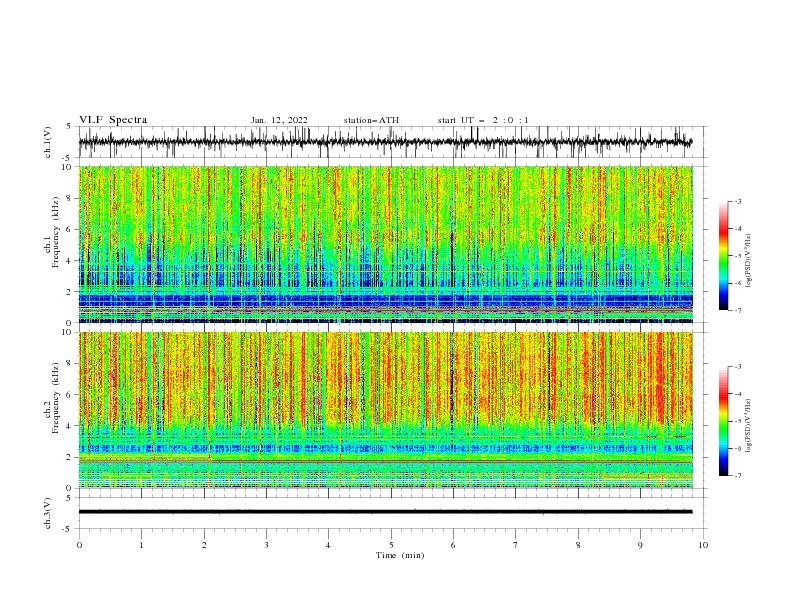Screen dimensions: 792x612
Task: Click the '-3' label on ch.1 colorbar
Action: pyautogui.click(x=737, y=201)
